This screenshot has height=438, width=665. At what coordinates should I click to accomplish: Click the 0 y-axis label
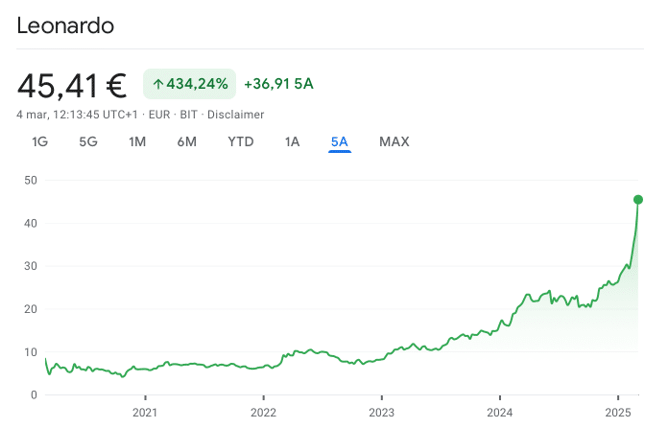(34, 395)
